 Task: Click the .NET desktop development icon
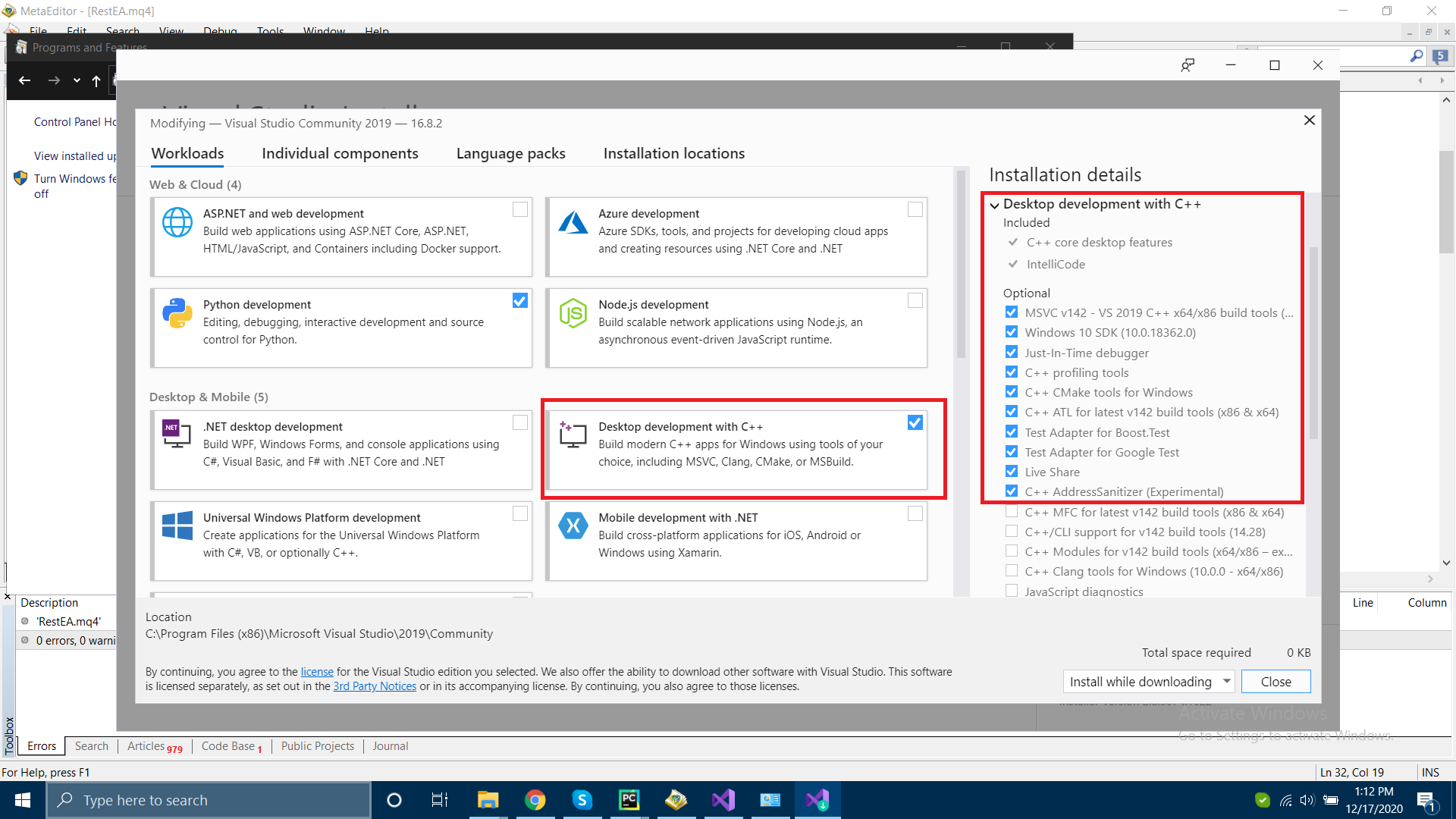pyautogui.click(x=175, y=435)
